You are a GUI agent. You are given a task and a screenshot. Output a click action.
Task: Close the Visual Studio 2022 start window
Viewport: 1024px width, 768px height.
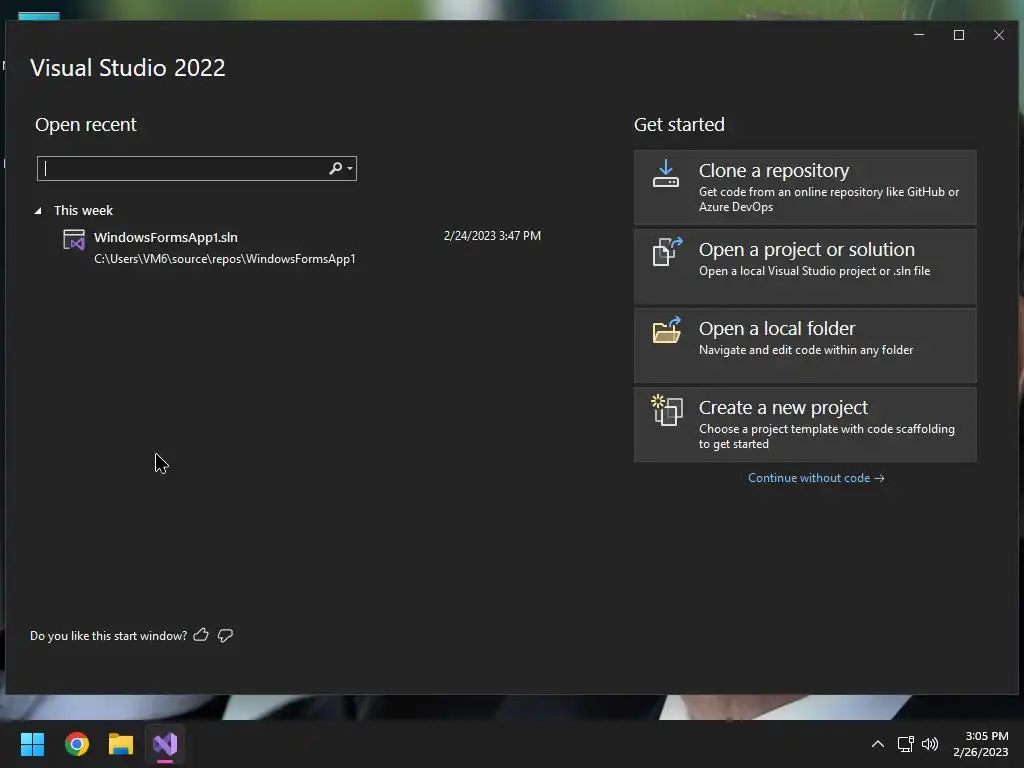coord(999,35)
